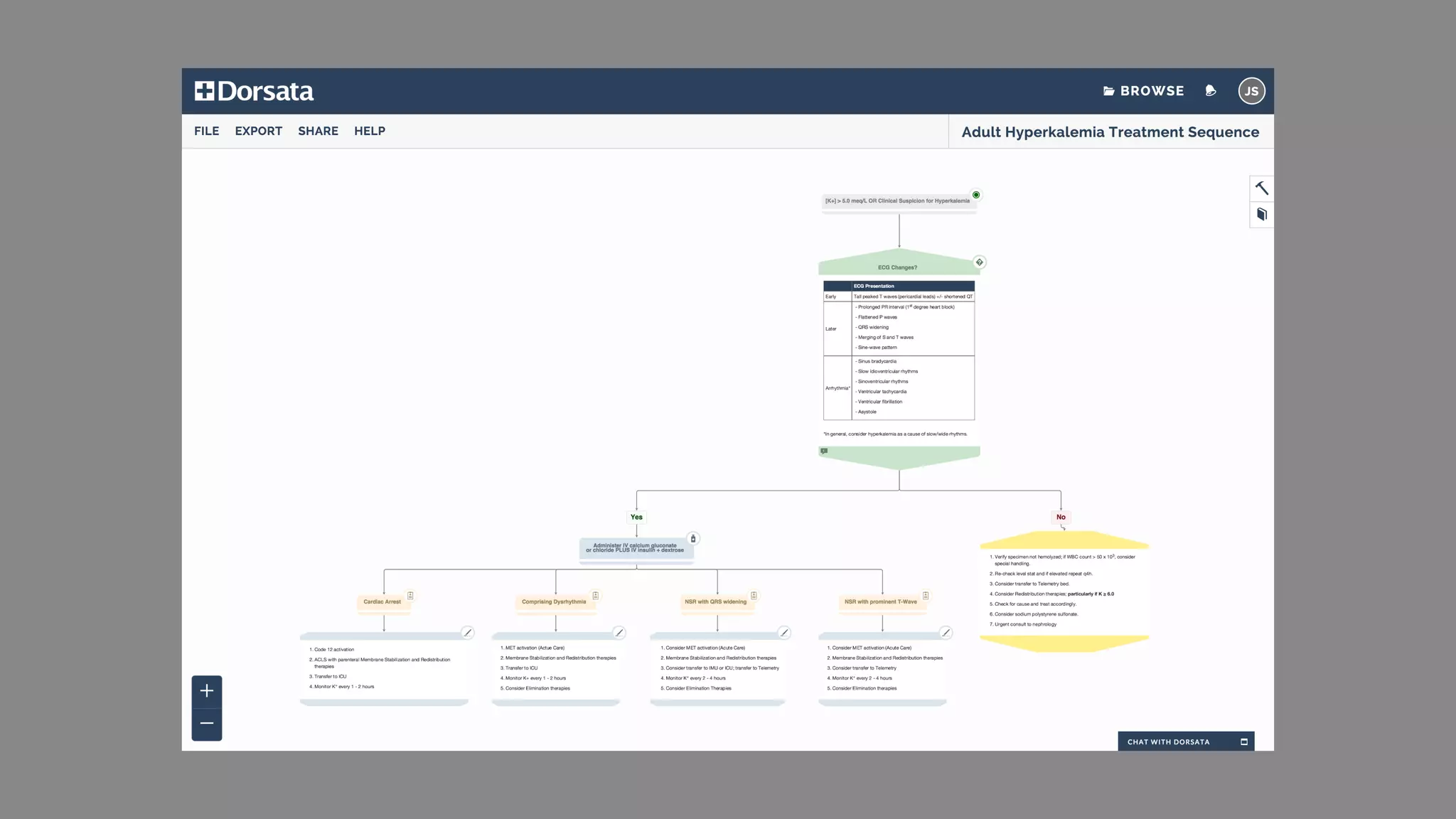Click the notifications bell icon
Image resolution: width=1456 pixels, height=819 pixels.
1211,91
